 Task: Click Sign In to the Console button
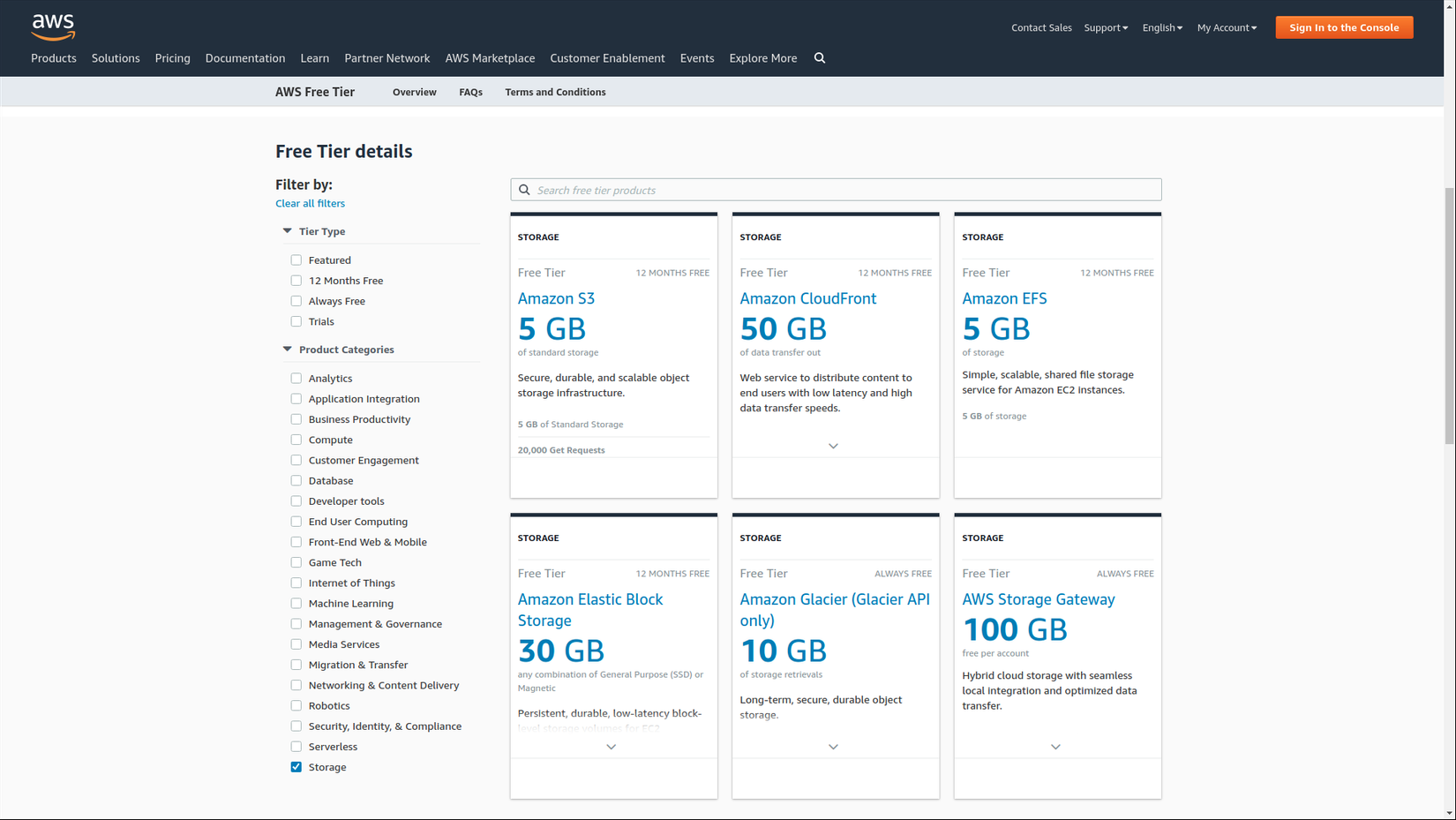coord(1344,27)
